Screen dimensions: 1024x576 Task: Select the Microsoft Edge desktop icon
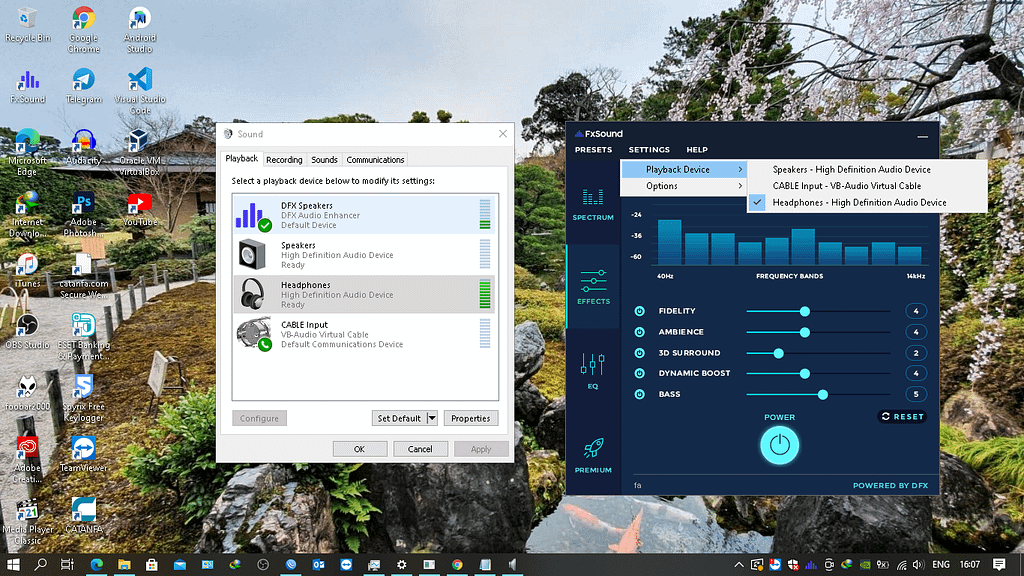(27, 153)
